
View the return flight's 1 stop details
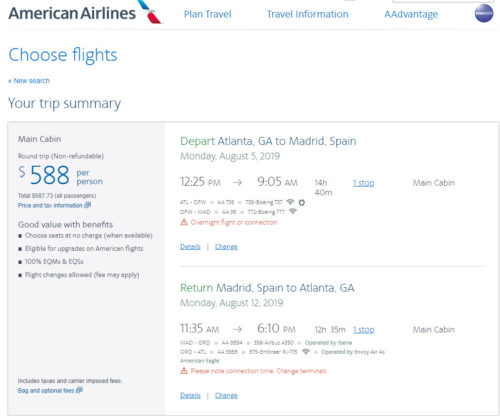click(364, 330)
